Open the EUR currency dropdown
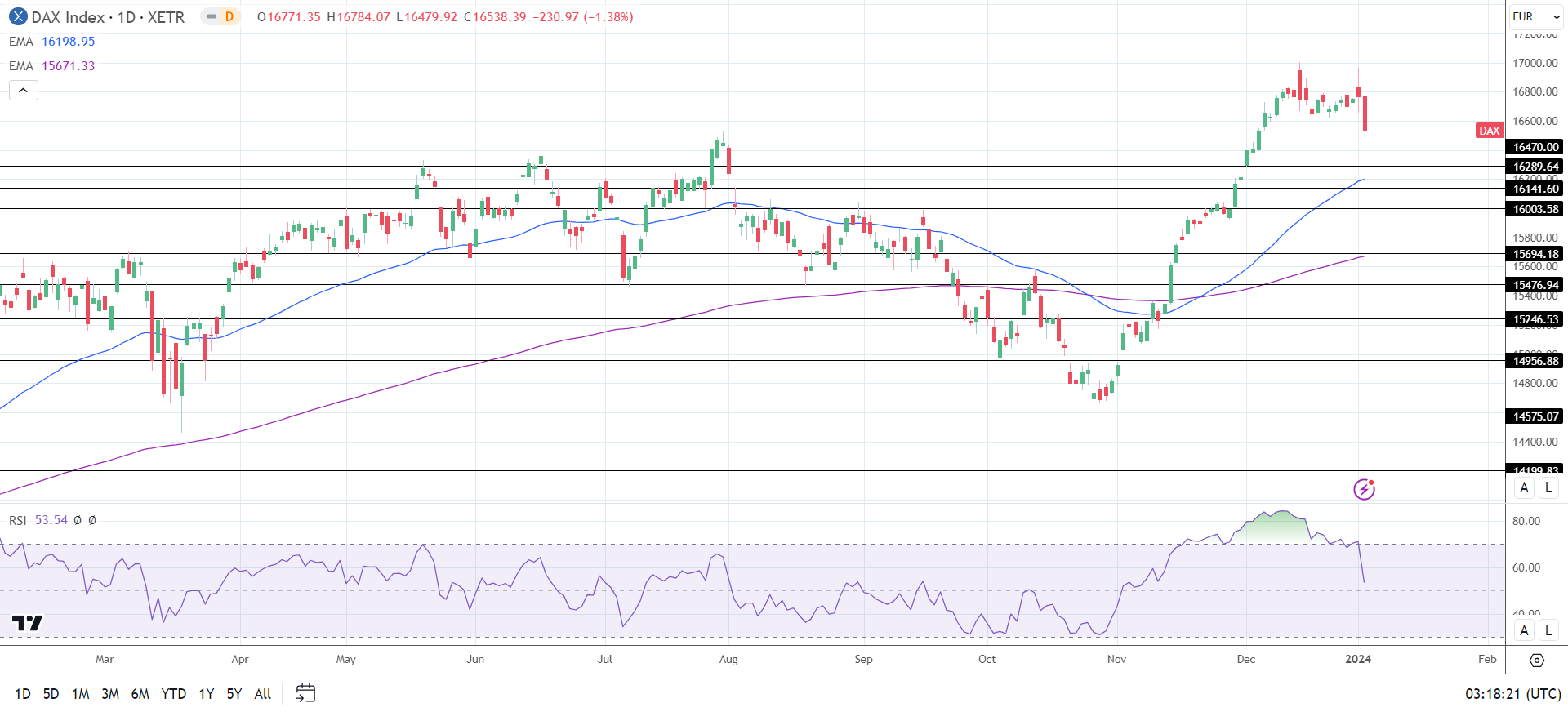 pos(1536,16)
